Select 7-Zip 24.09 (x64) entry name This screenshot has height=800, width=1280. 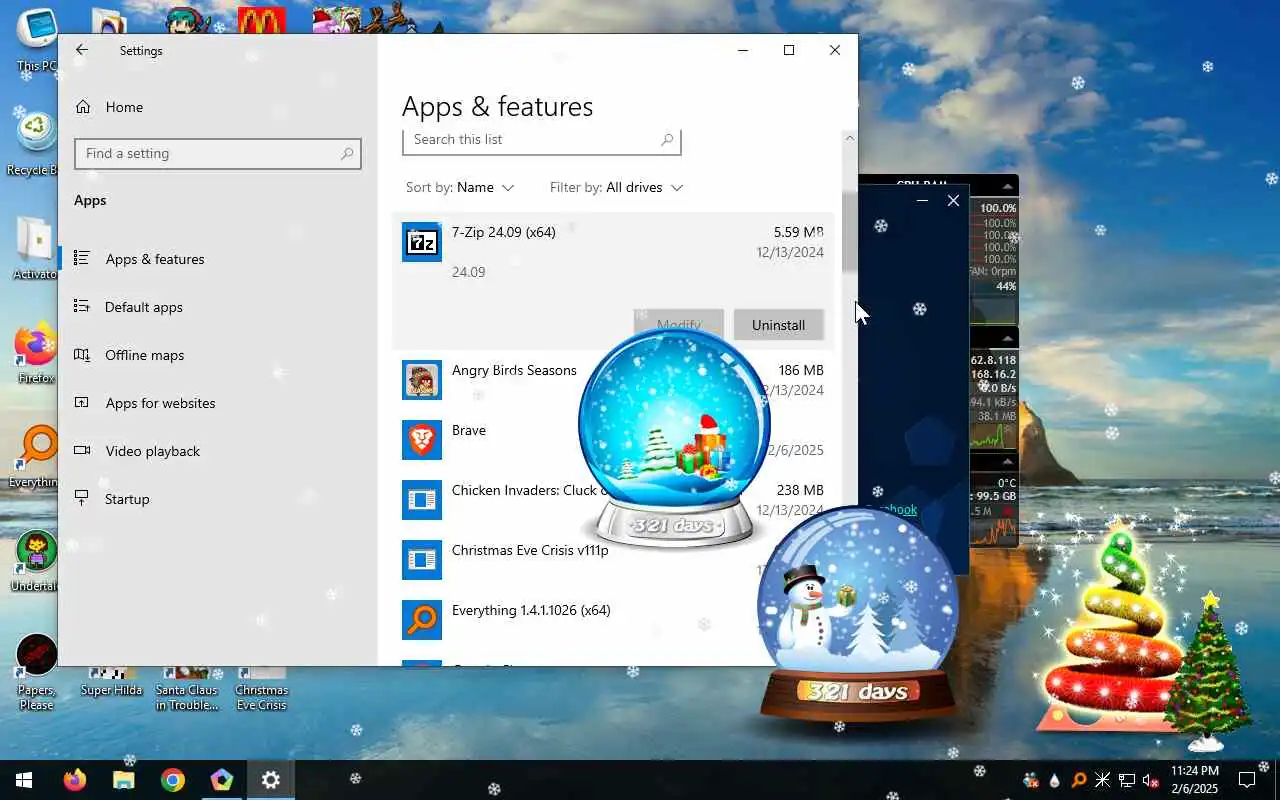pos(503,232)
